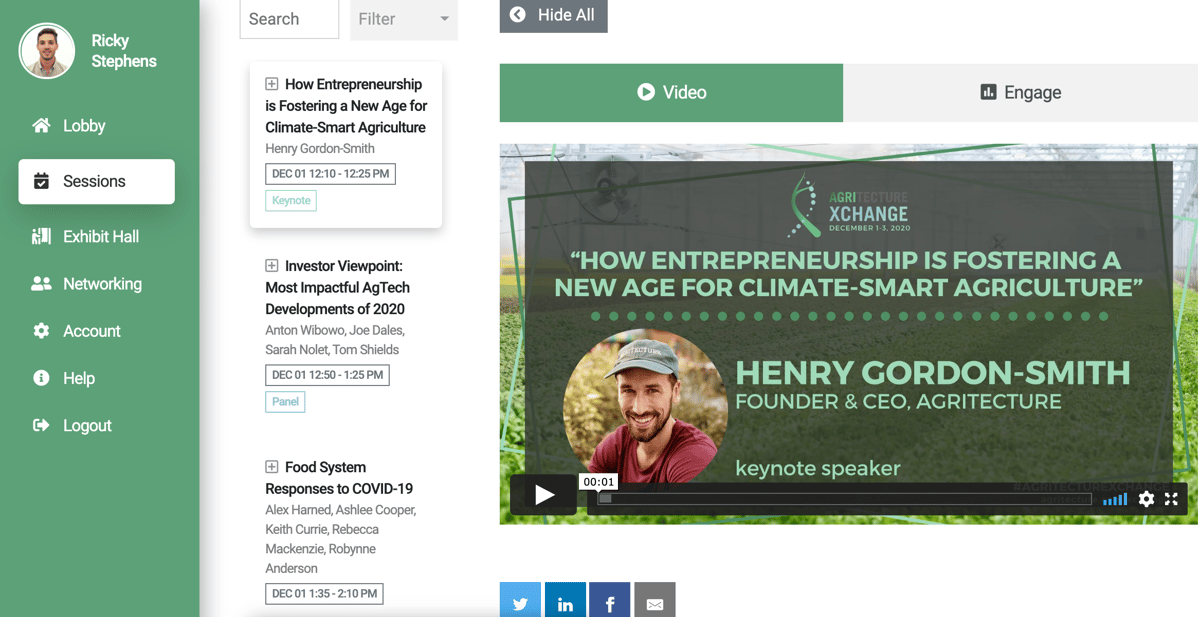Play the keynote video

coord(544,494)
